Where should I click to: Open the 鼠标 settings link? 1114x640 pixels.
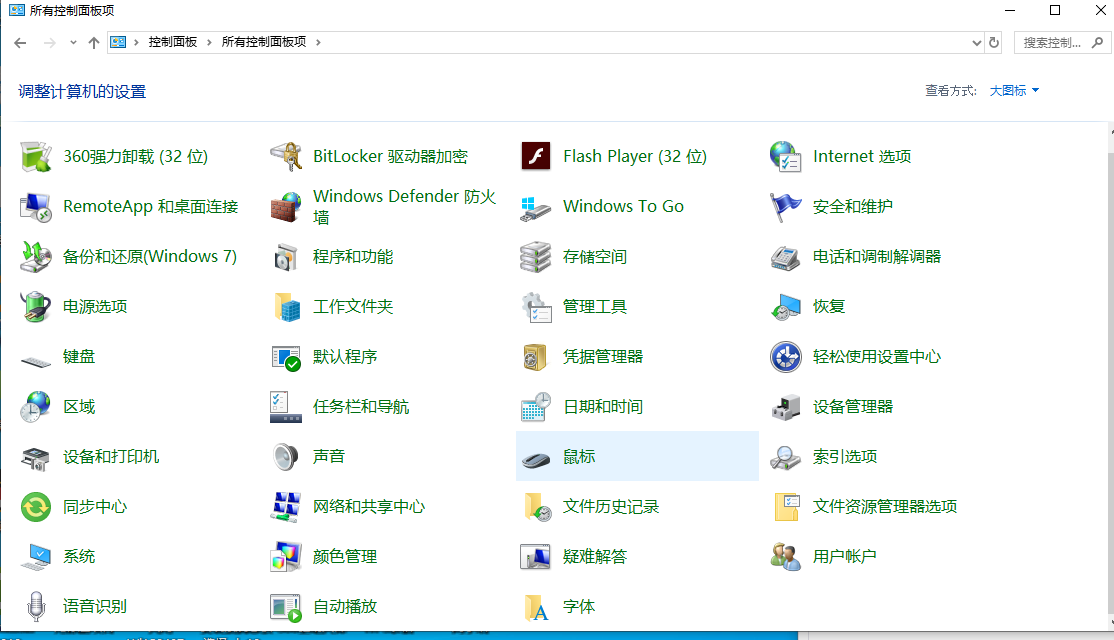tap(579, 457)
